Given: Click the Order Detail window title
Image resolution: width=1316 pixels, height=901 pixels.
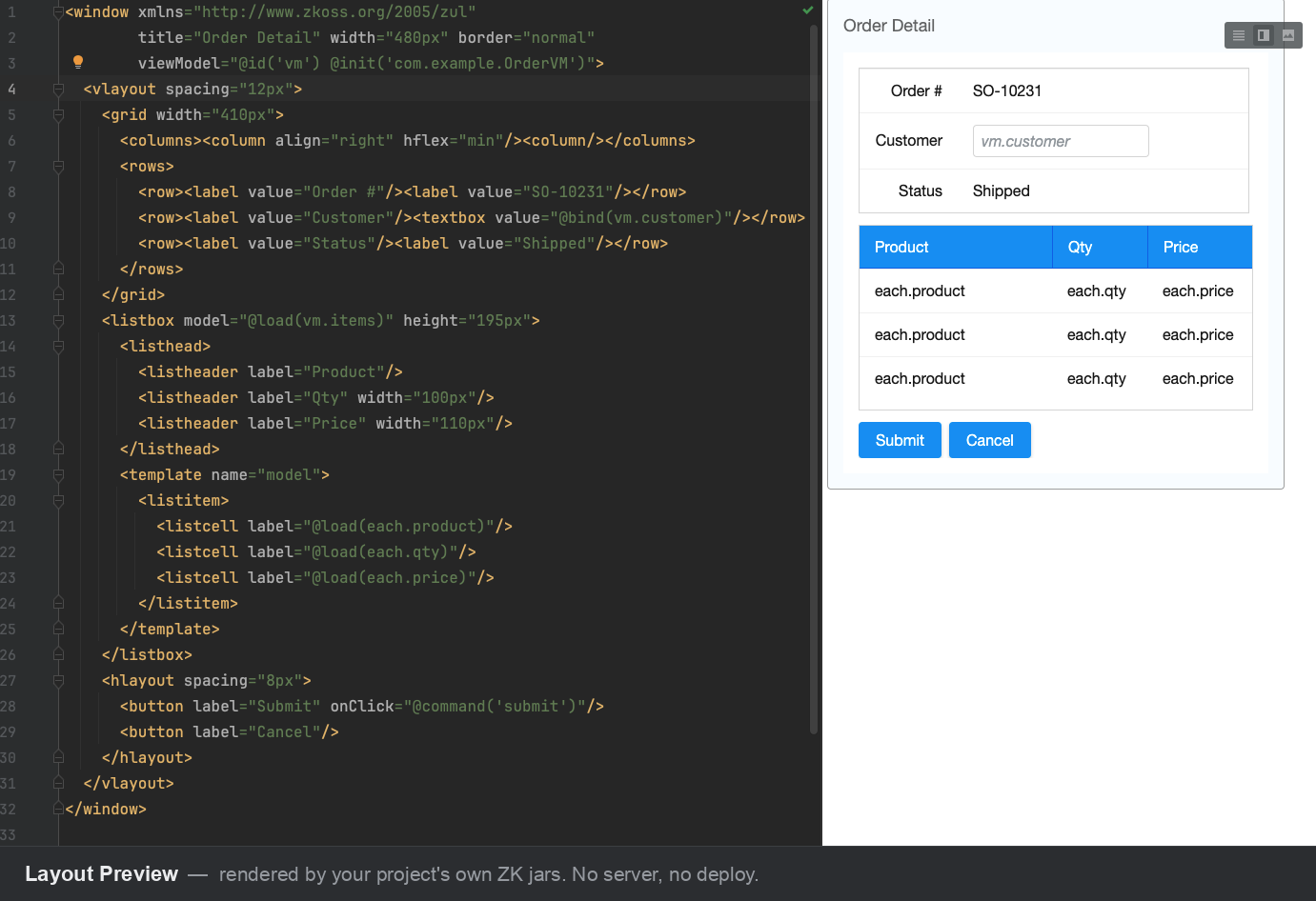Looking at the screenshot, I should click(x=889, y=26).
